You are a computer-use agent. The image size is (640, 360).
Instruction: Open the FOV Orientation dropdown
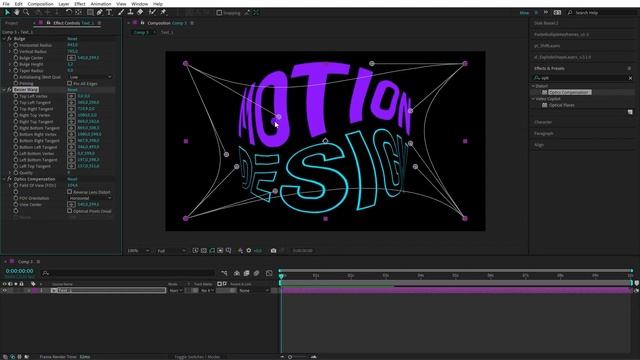pyautogui.click(x=90, y=198)
